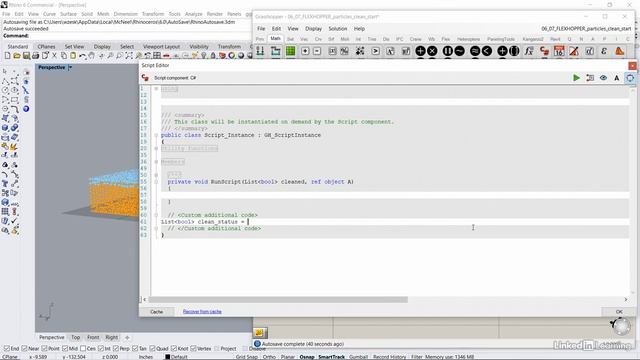Image resolution: width=640 pixels, height=360 pixels.
Task: Click the lock icon in Rhino toolbar
Action: pos(213,56)
